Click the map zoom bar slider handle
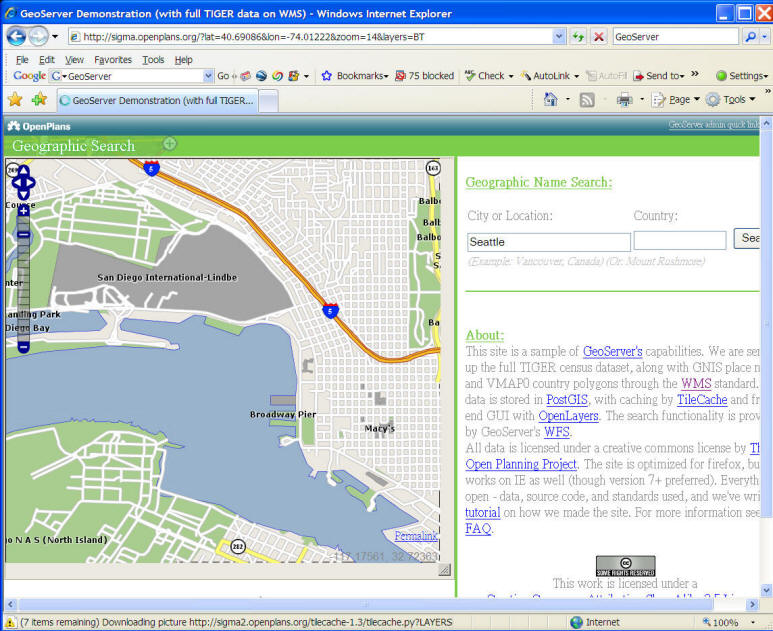 [x=23, y=235]
